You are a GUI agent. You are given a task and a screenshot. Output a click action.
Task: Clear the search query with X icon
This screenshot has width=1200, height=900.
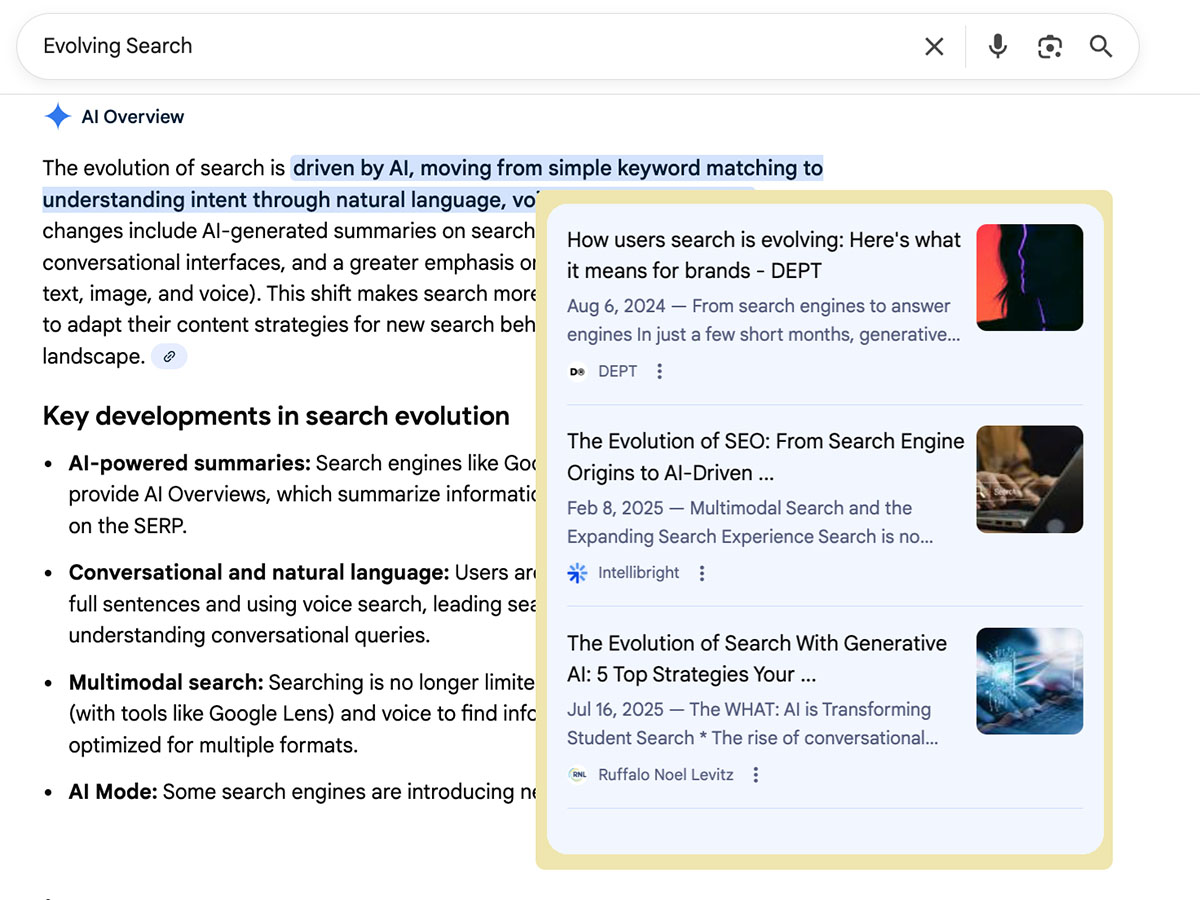coord(934,47)
